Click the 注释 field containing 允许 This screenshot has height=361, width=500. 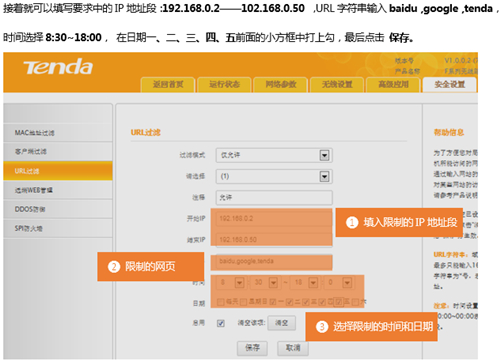[x=274, y=197]
